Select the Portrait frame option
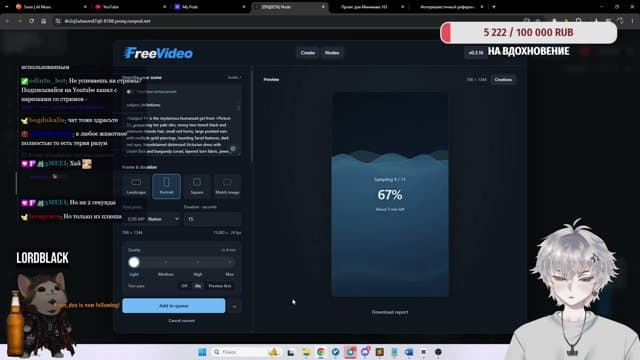640x360 pixels. 167,186
